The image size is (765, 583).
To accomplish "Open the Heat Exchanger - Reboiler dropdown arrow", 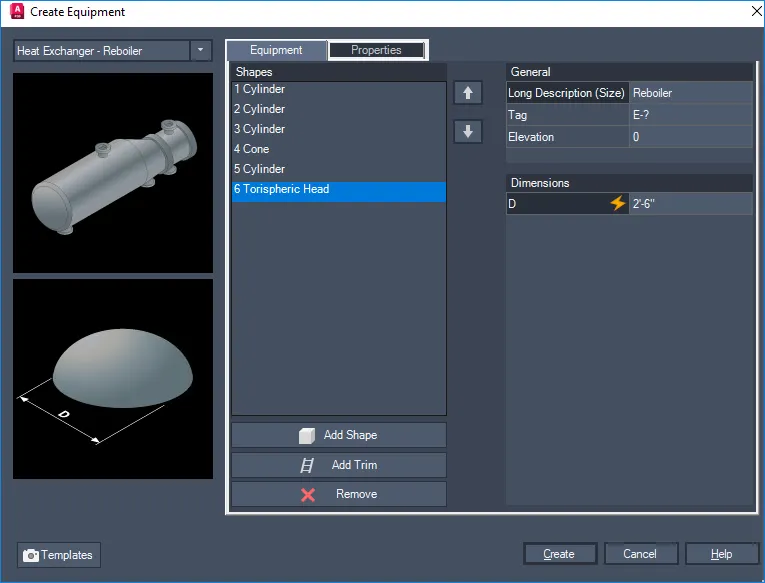I will coord(201,50).
